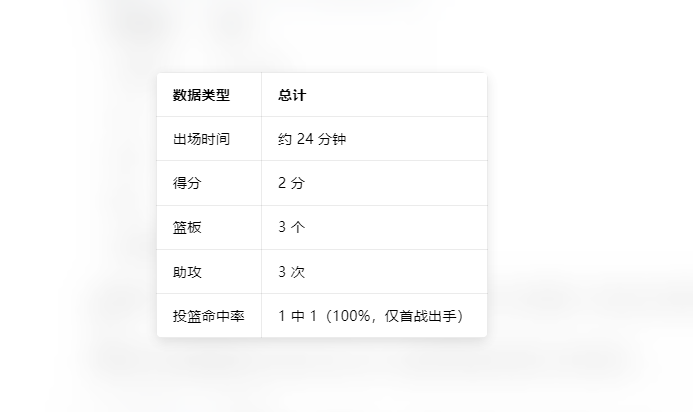693x412 pixels.
Task: Select the 得分 row label
Action: coord(187,183)
